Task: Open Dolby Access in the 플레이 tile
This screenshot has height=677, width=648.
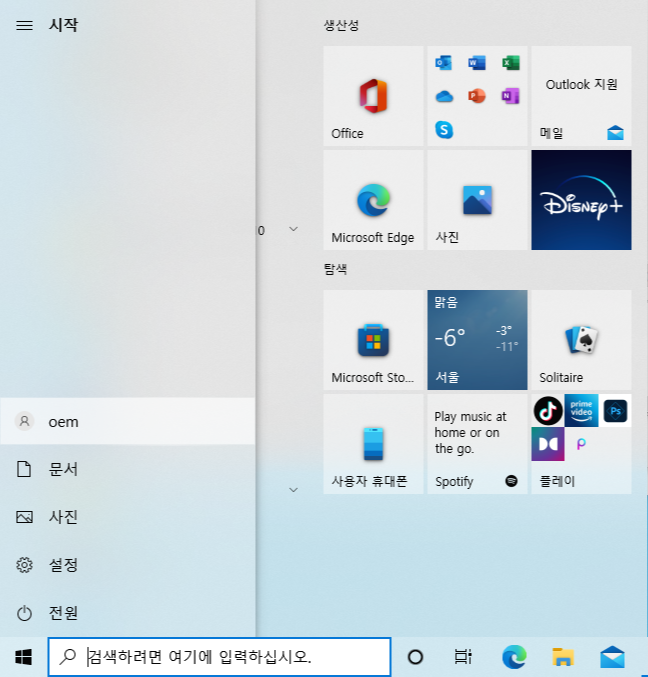Action: coord(548,444)
